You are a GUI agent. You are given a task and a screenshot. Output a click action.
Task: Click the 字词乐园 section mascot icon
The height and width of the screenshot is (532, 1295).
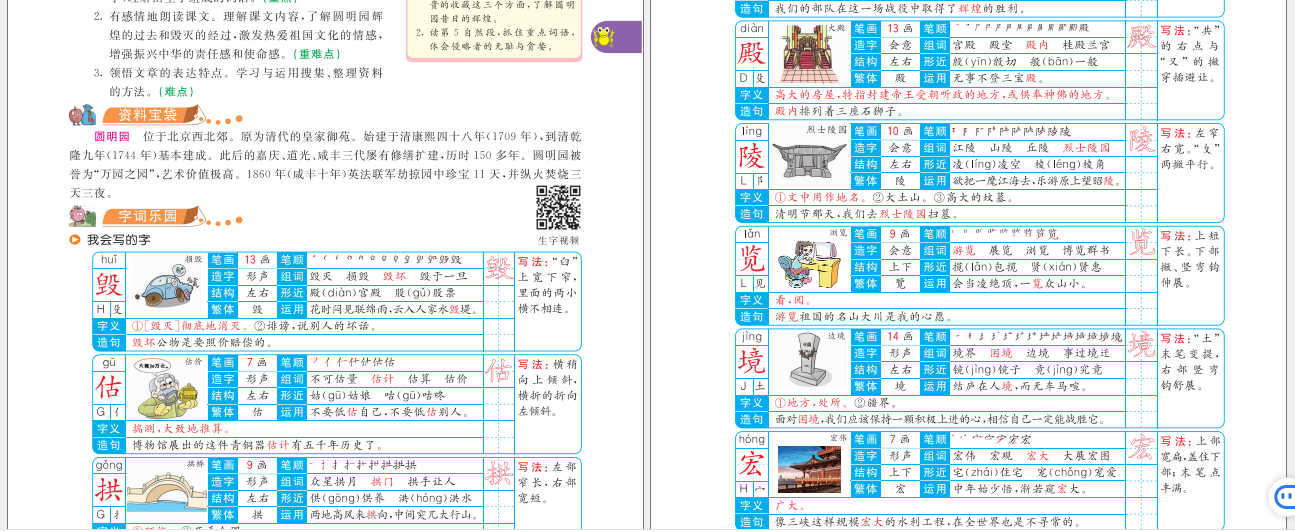click(x=83, y=215)
